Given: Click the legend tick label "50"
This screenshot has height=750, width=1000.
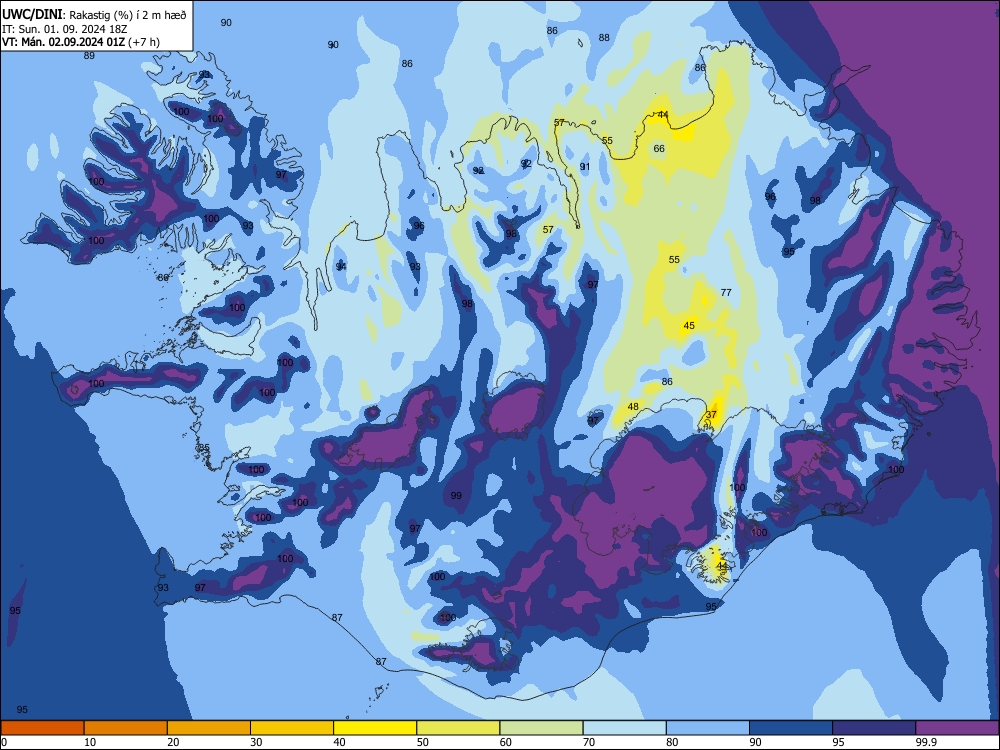Looking at the screenshot, I should coord(423,742).
